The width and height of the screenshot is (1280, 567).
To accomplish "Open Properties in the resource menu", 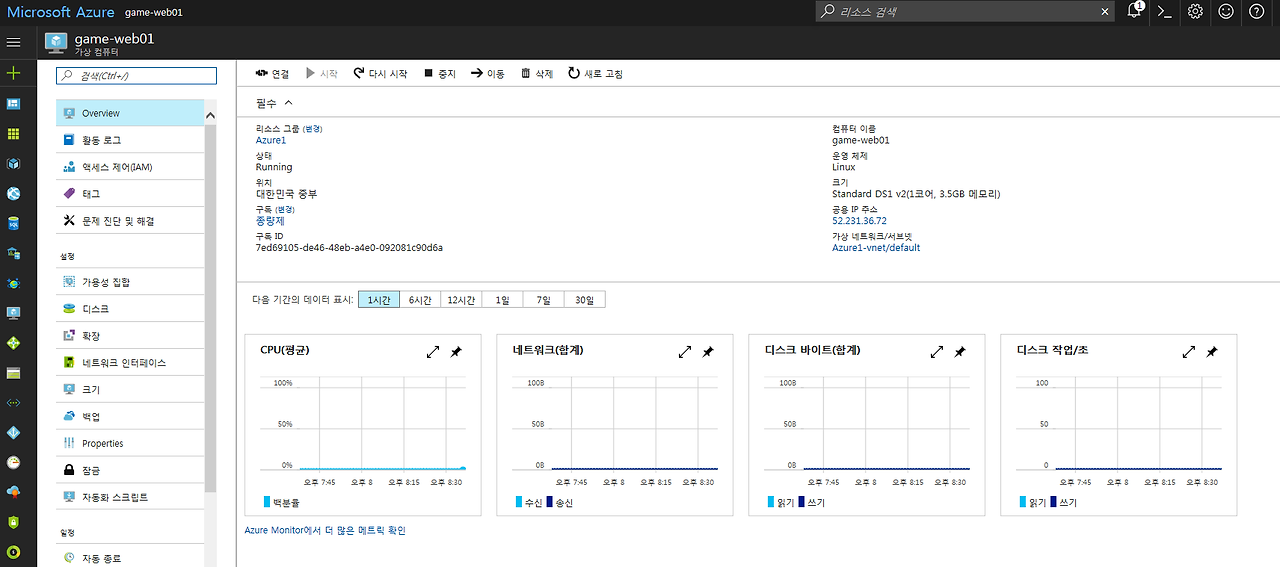I will [130, 443].
